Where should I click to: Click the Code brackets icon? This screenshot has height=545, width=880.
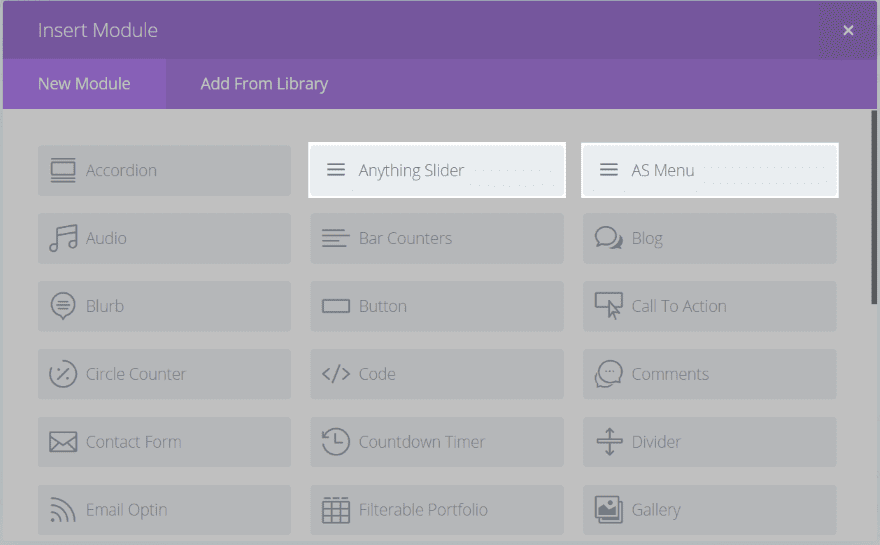pyautogui.click(x=336, y=374)
